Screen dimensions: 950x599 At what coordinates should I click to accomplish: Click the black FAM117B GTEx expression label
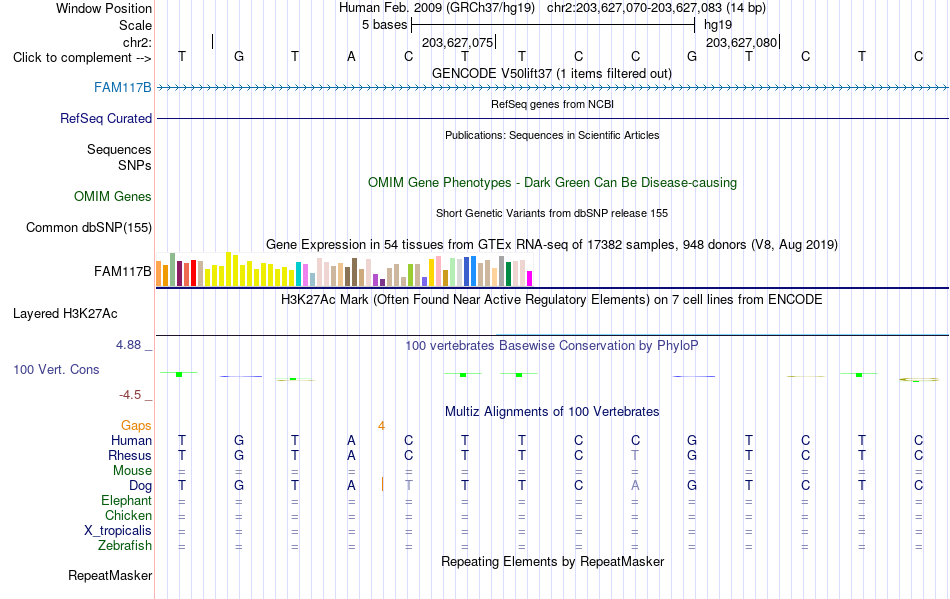(123, 271)
